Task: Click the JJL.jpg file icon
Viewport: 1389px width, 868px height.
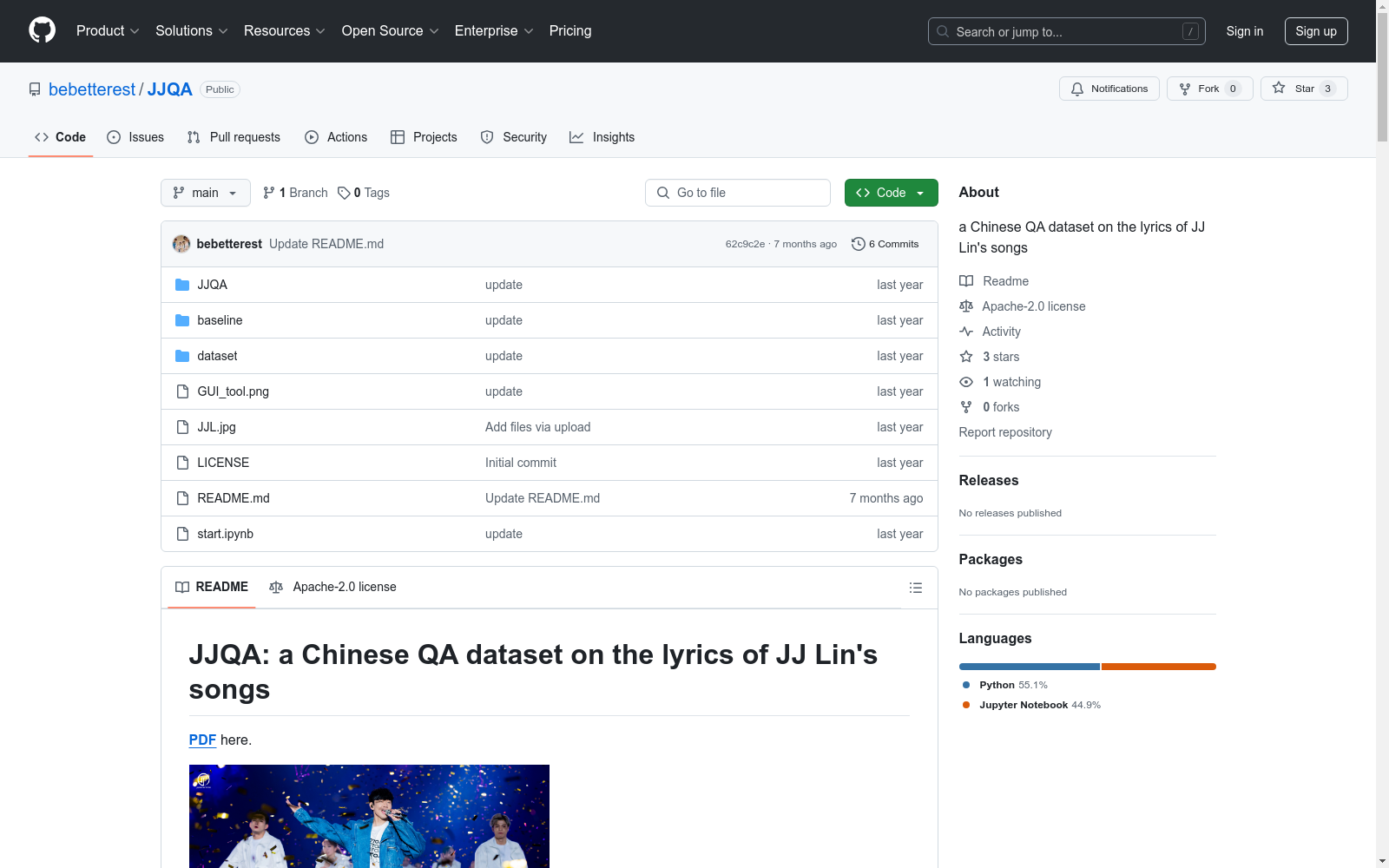Action: click(x=182, y=427)
